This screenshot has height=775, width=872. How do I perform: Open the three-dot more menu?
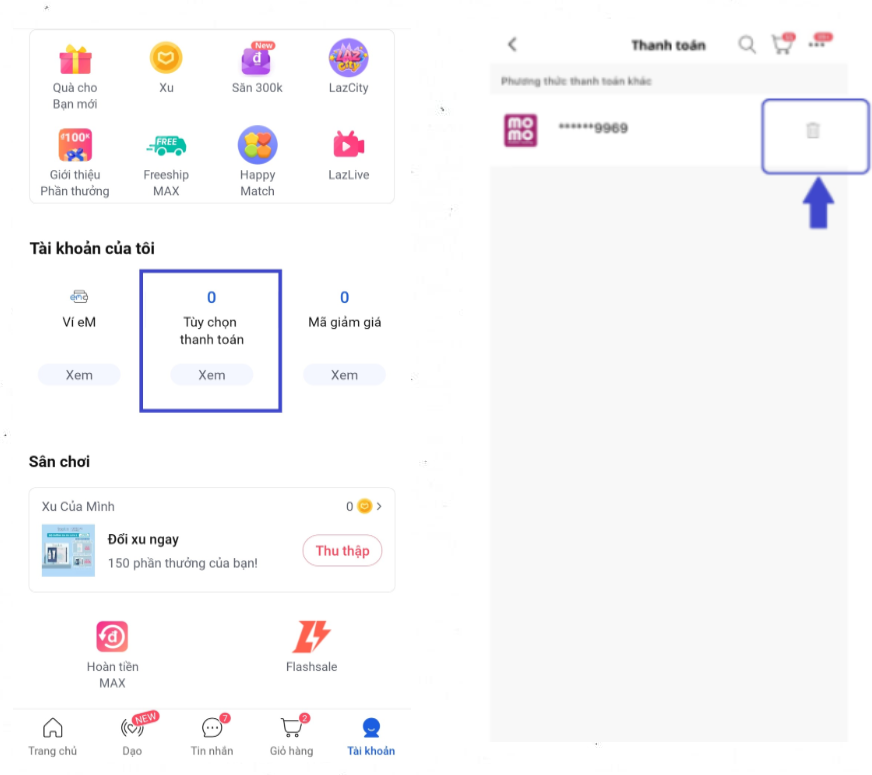[818, 43]
